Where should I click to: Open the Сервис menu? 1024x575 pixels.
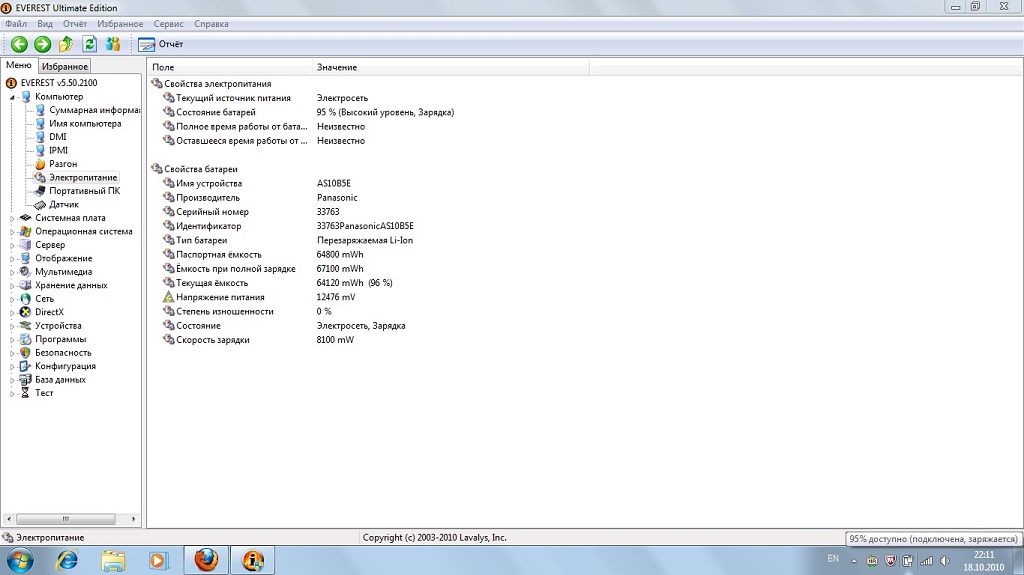[x=168, y=24]
